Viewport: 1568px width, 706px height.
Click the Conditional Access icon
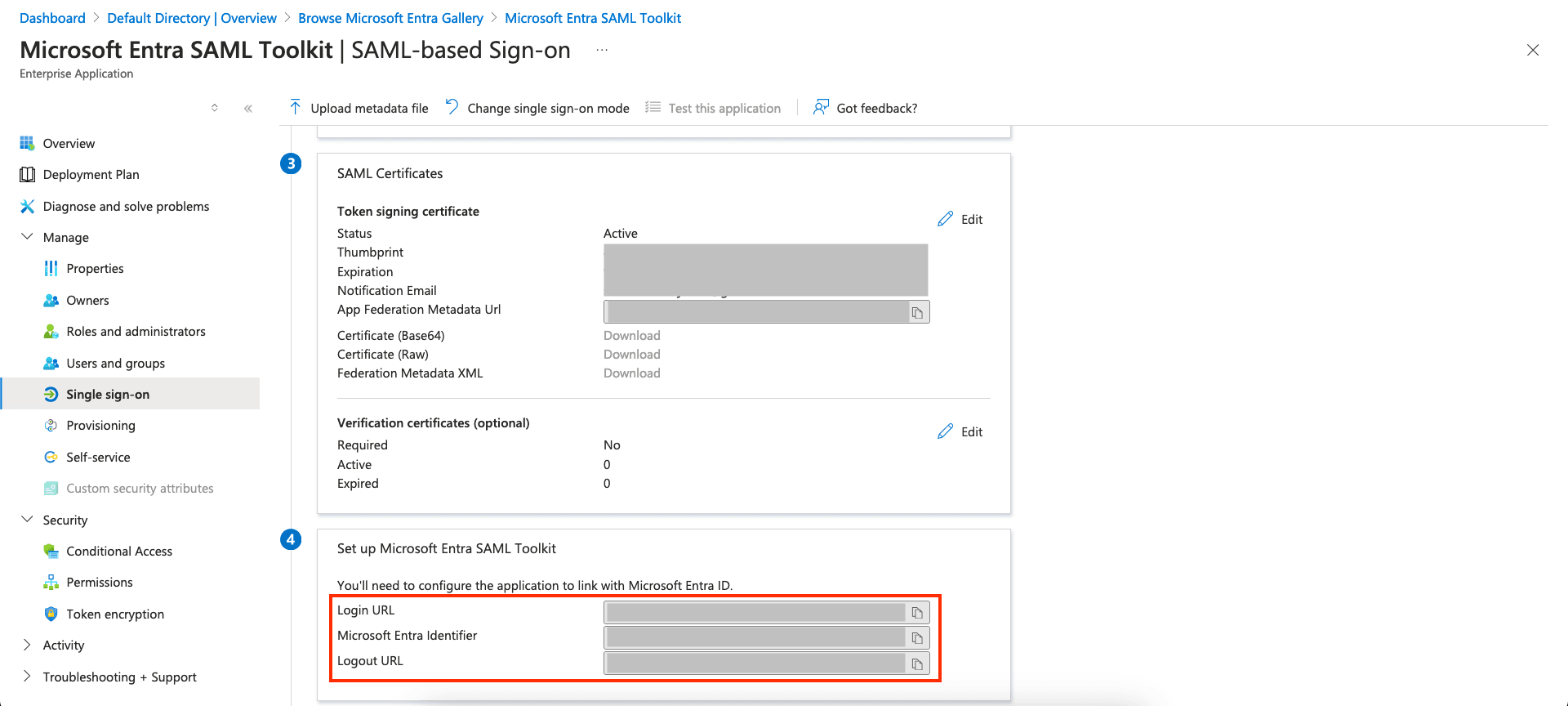pos(51,551)
